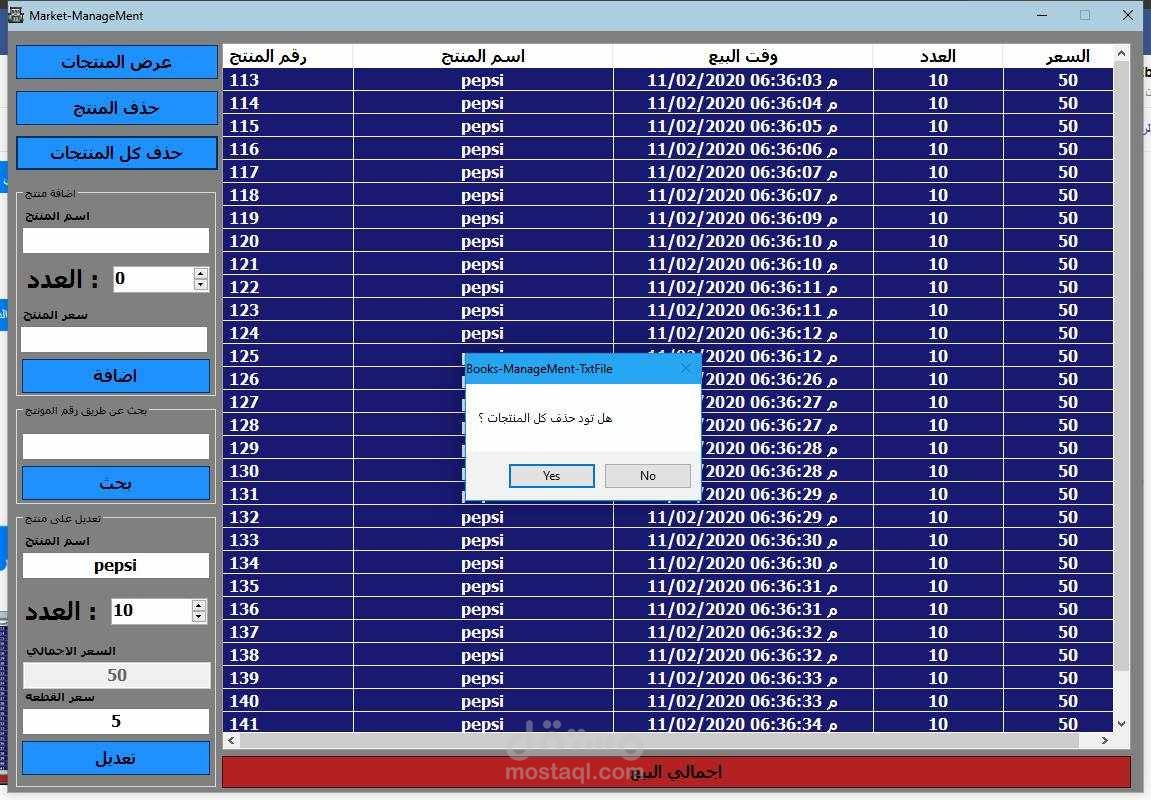Image resolution: width=1151 pixels, height=800 pixels.
Task: Click the وقت البيع column header
Action: tap(743, 57)
